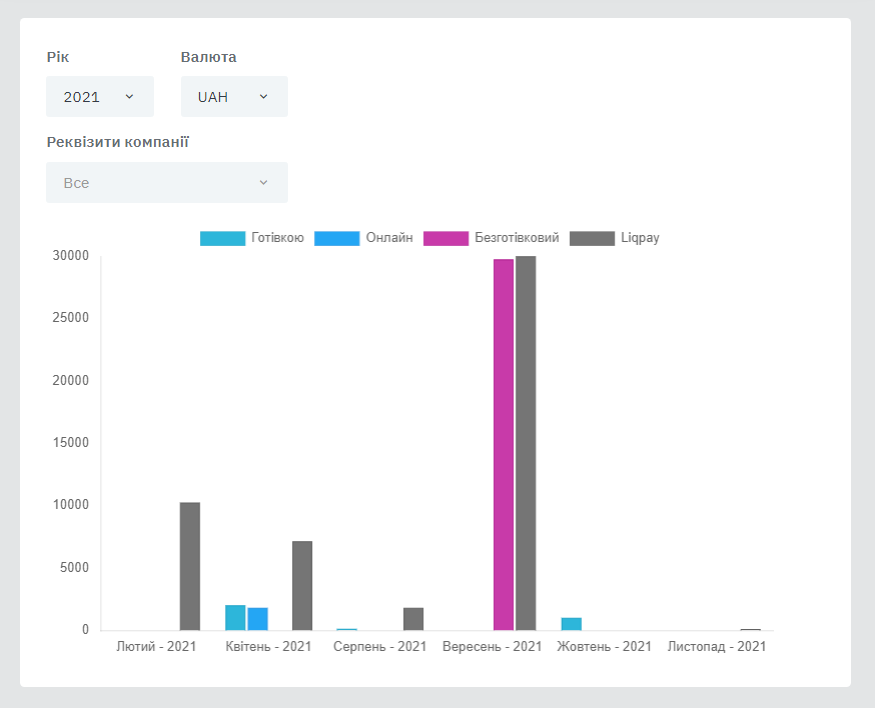The image size is (875, 708).
Task: Click the blue Онлайн legend color box
Action: tap(336, 238)
